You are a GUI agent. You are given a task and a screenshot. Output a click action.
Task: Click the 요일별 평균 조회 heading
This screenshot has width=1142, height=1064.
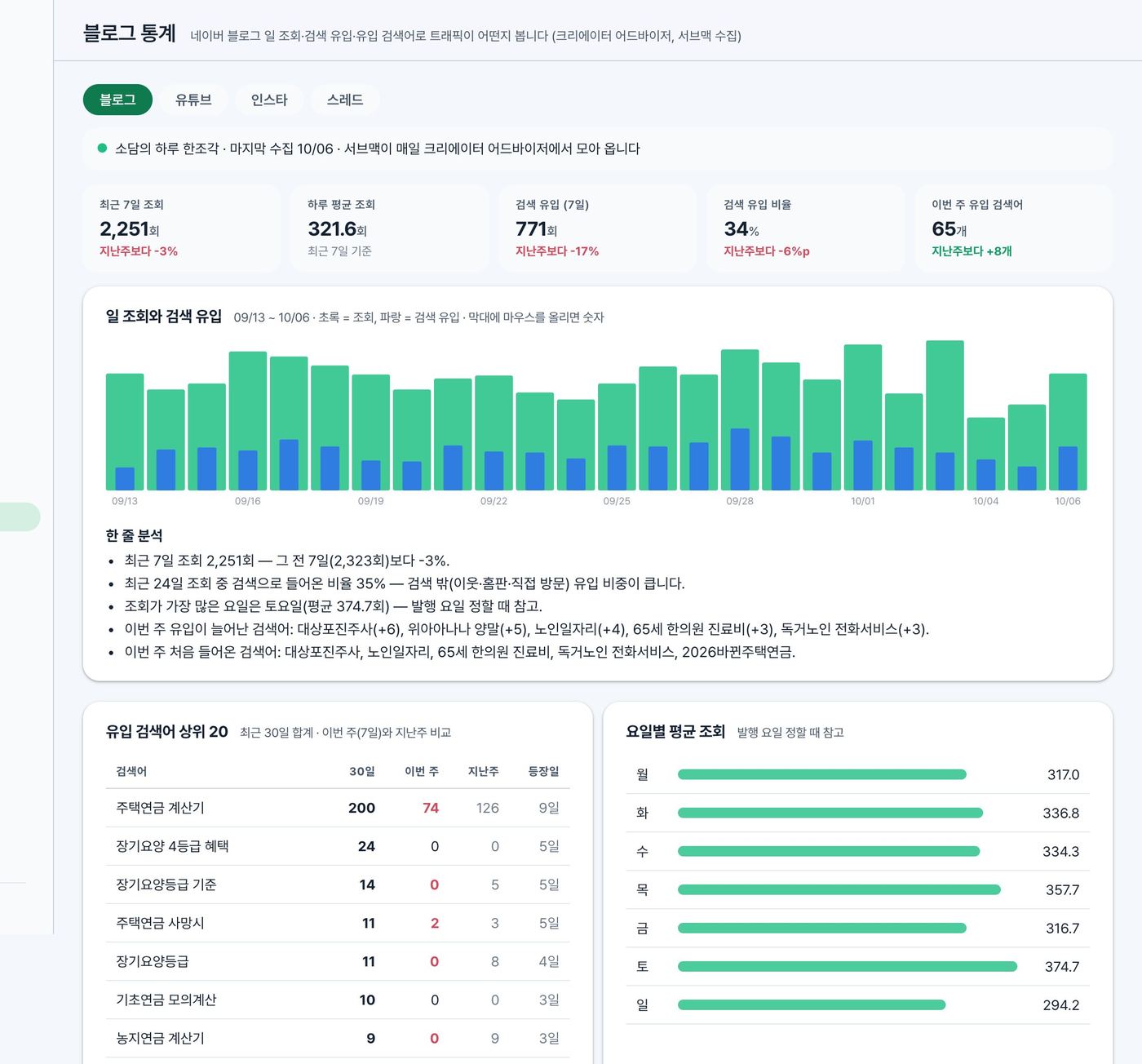(x=675, y=731)
